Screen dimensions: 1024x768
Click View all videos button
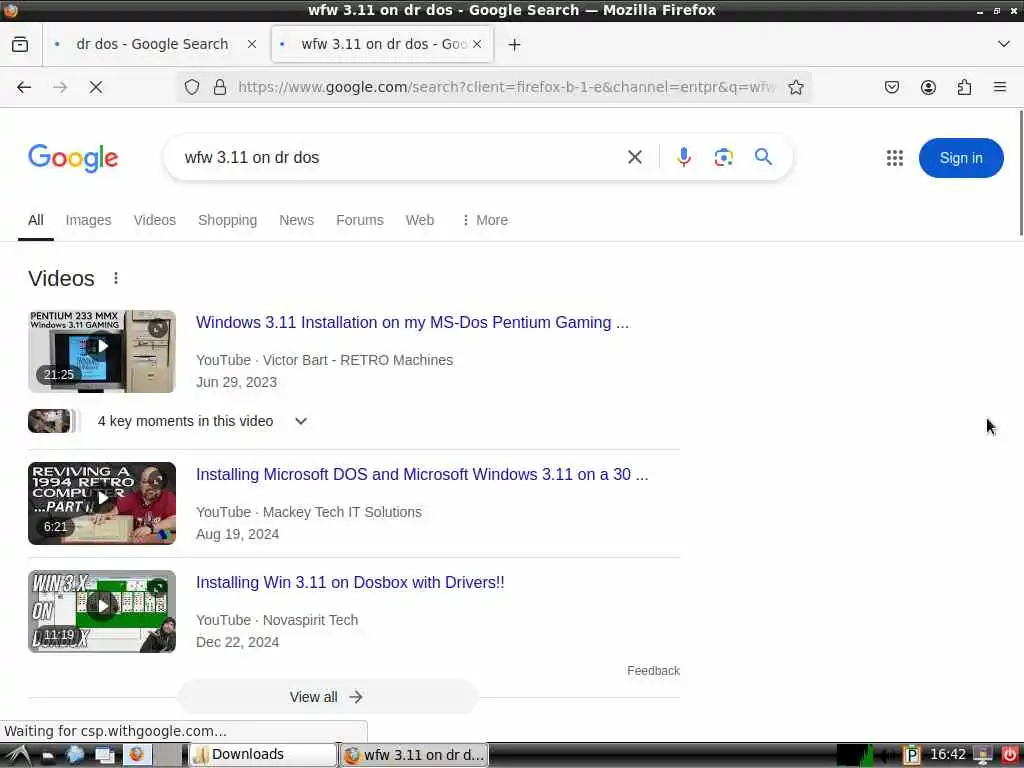(327, 697)
